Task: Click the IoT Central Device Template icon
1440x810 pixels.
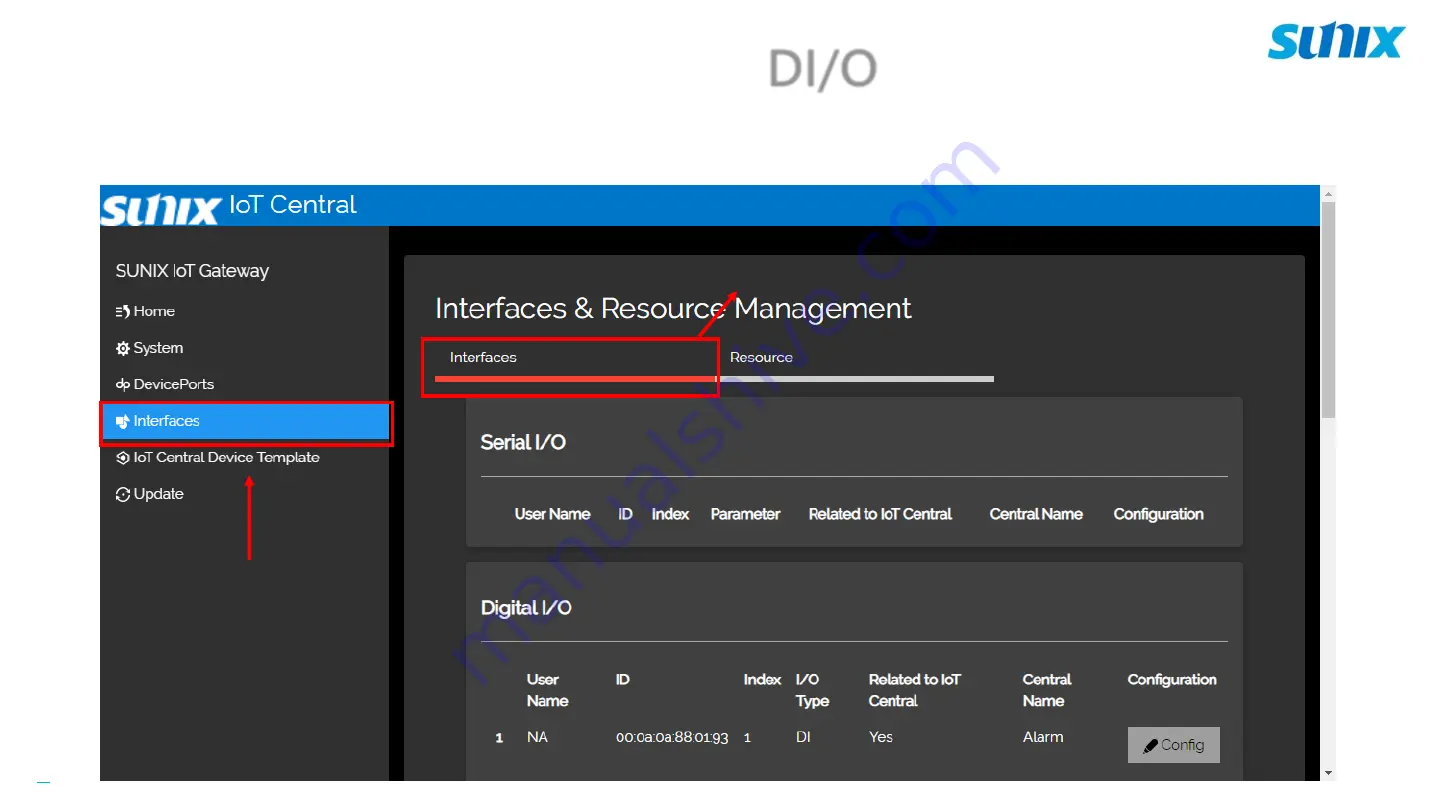Action: (123, 458)
